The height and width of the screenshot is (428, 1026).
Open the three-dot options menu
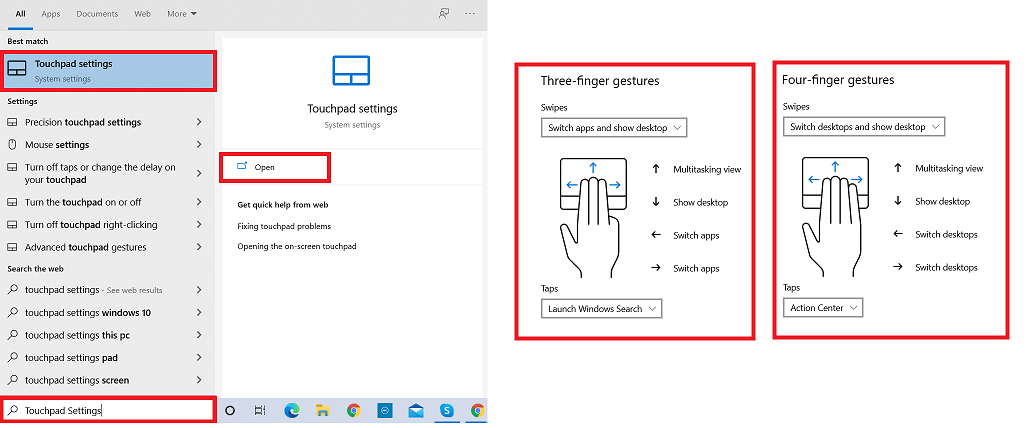(470, 14)
